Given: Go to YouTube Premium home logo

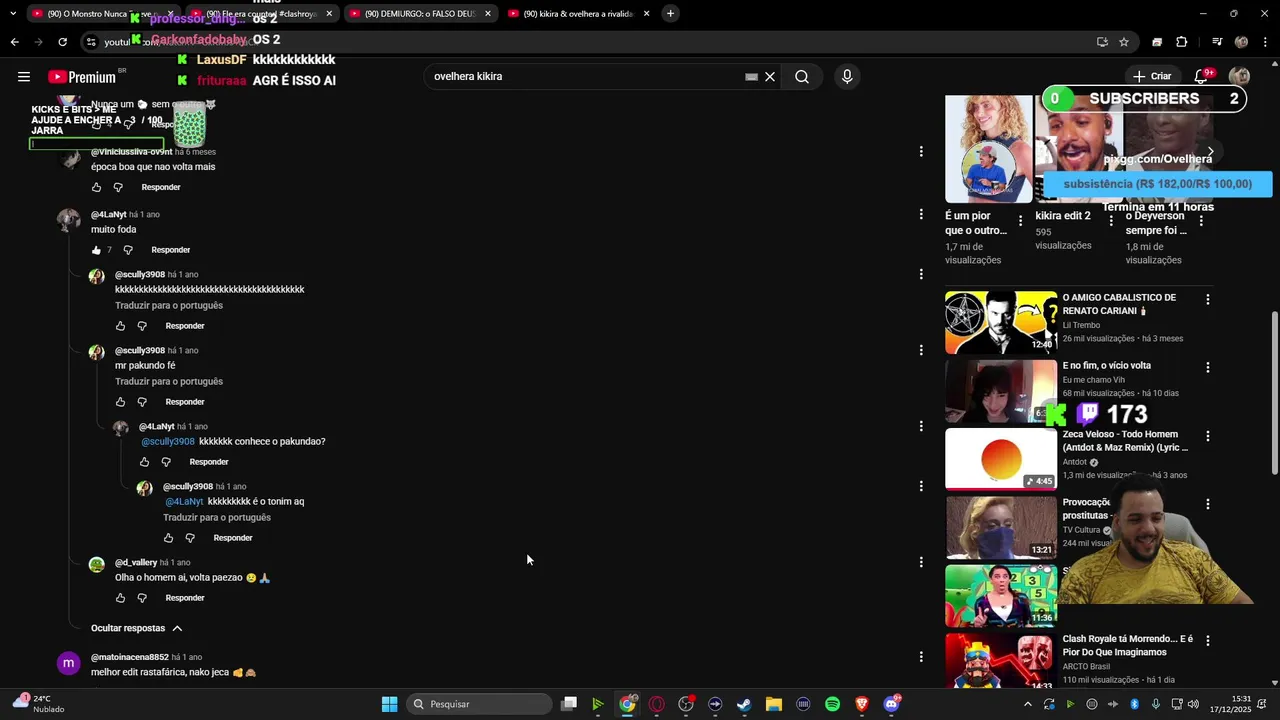Looking at the screenshot, I should [x=82, y=77].
